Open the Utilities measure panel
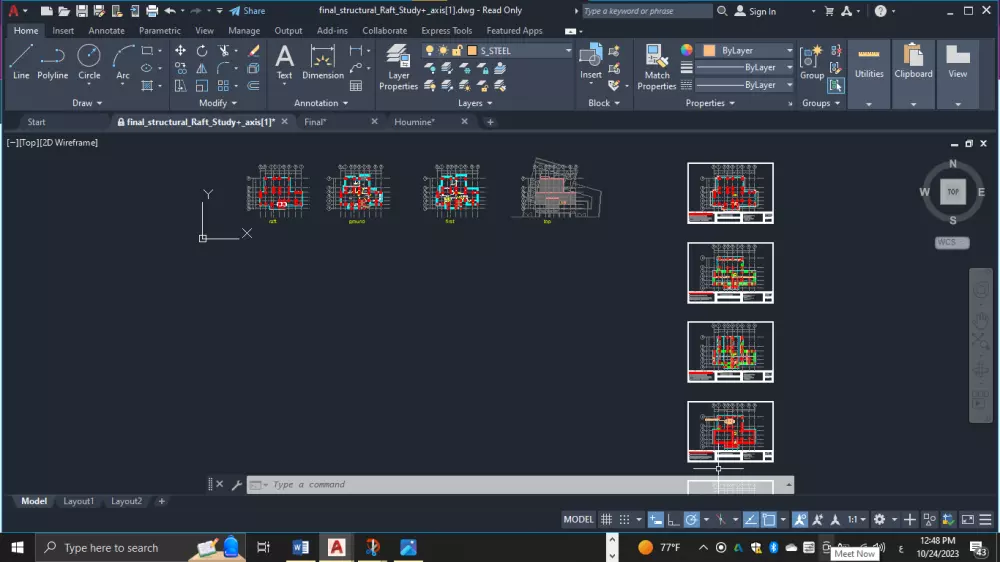Screen dimensions: 1000x562 coord(869,62)
